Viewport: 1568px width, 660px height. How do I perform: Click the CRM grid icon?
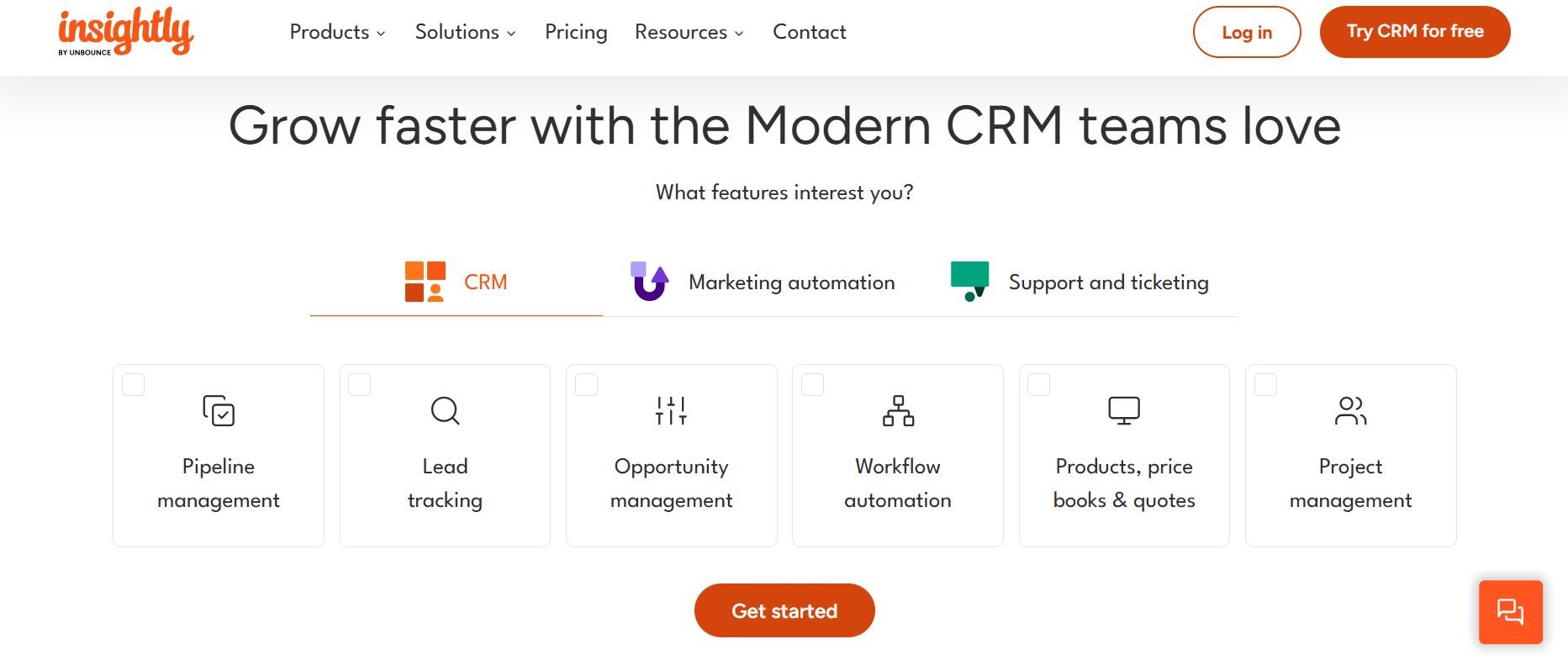click(425, 282)
